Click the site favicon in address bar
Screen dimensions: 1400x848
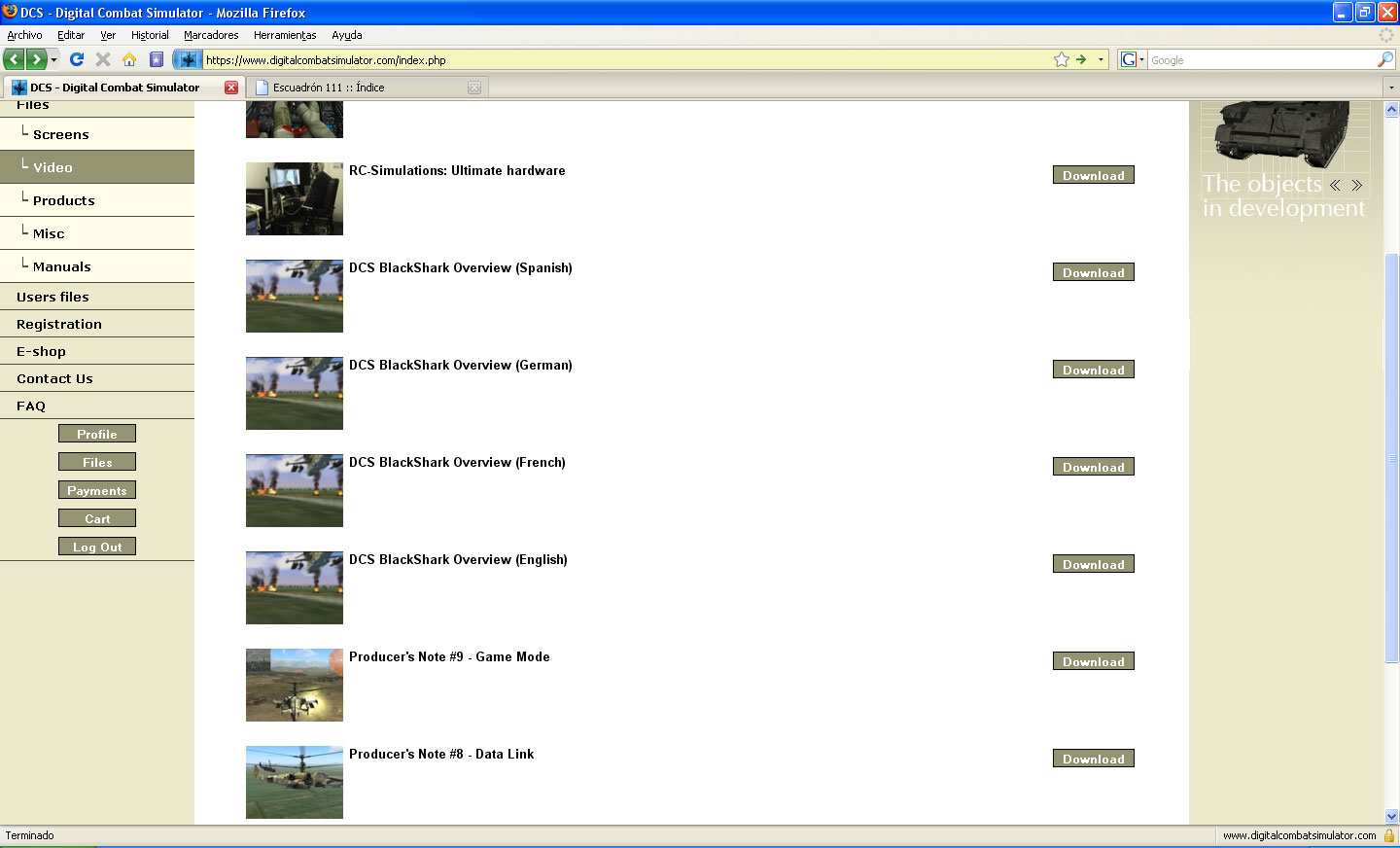[x=189, y=59]
